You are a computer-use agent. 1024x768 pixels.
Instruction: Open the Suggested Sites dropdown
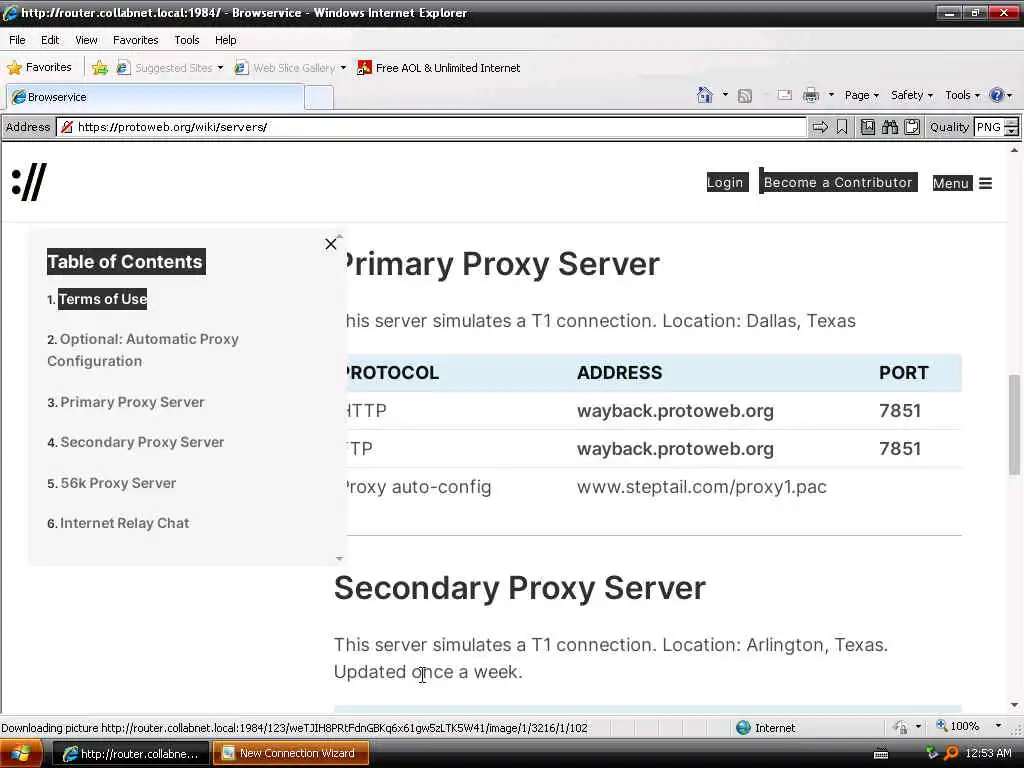221,68
